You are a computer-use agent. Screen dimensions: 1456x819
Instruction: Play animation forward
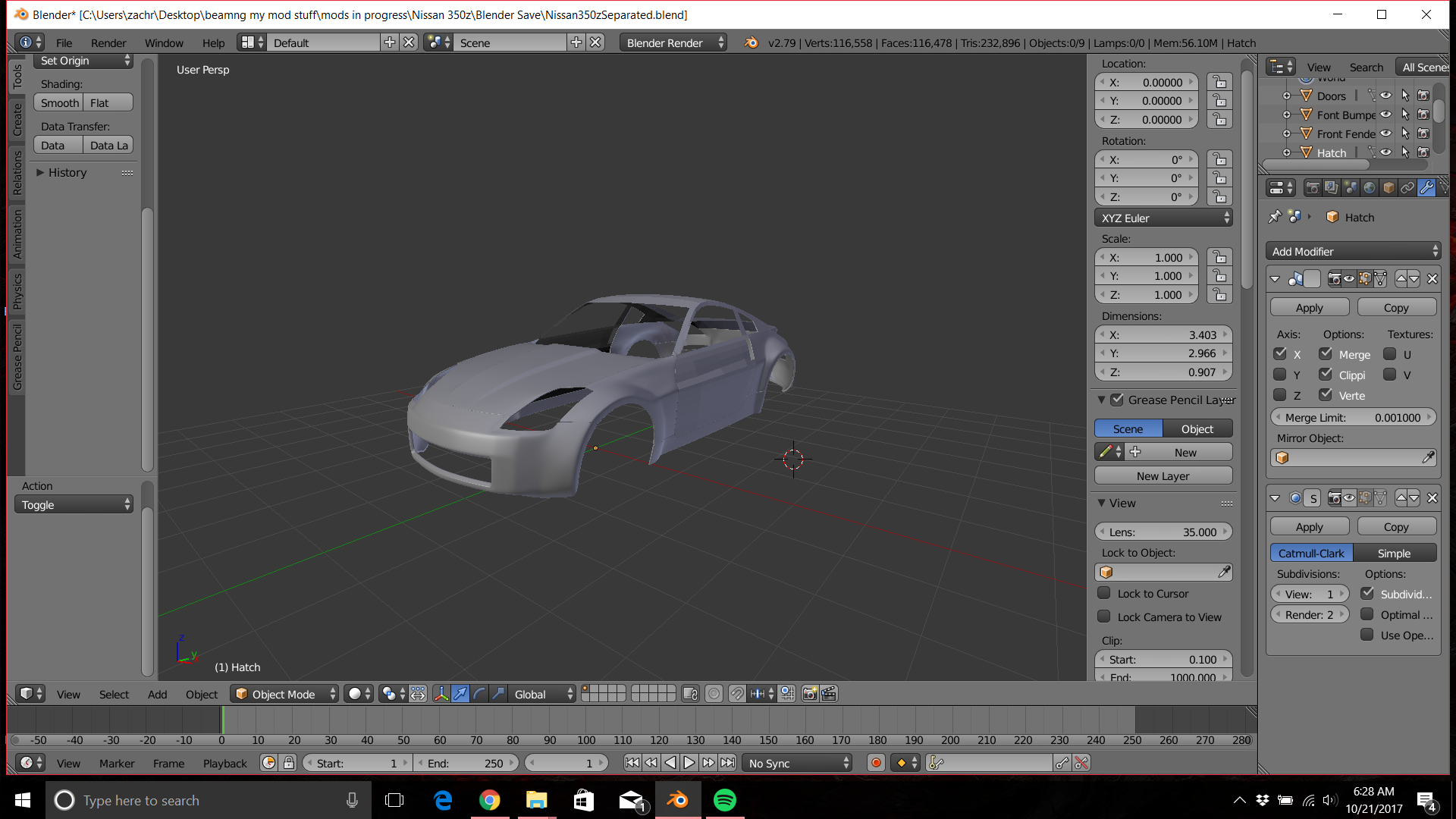coord(689,763)
